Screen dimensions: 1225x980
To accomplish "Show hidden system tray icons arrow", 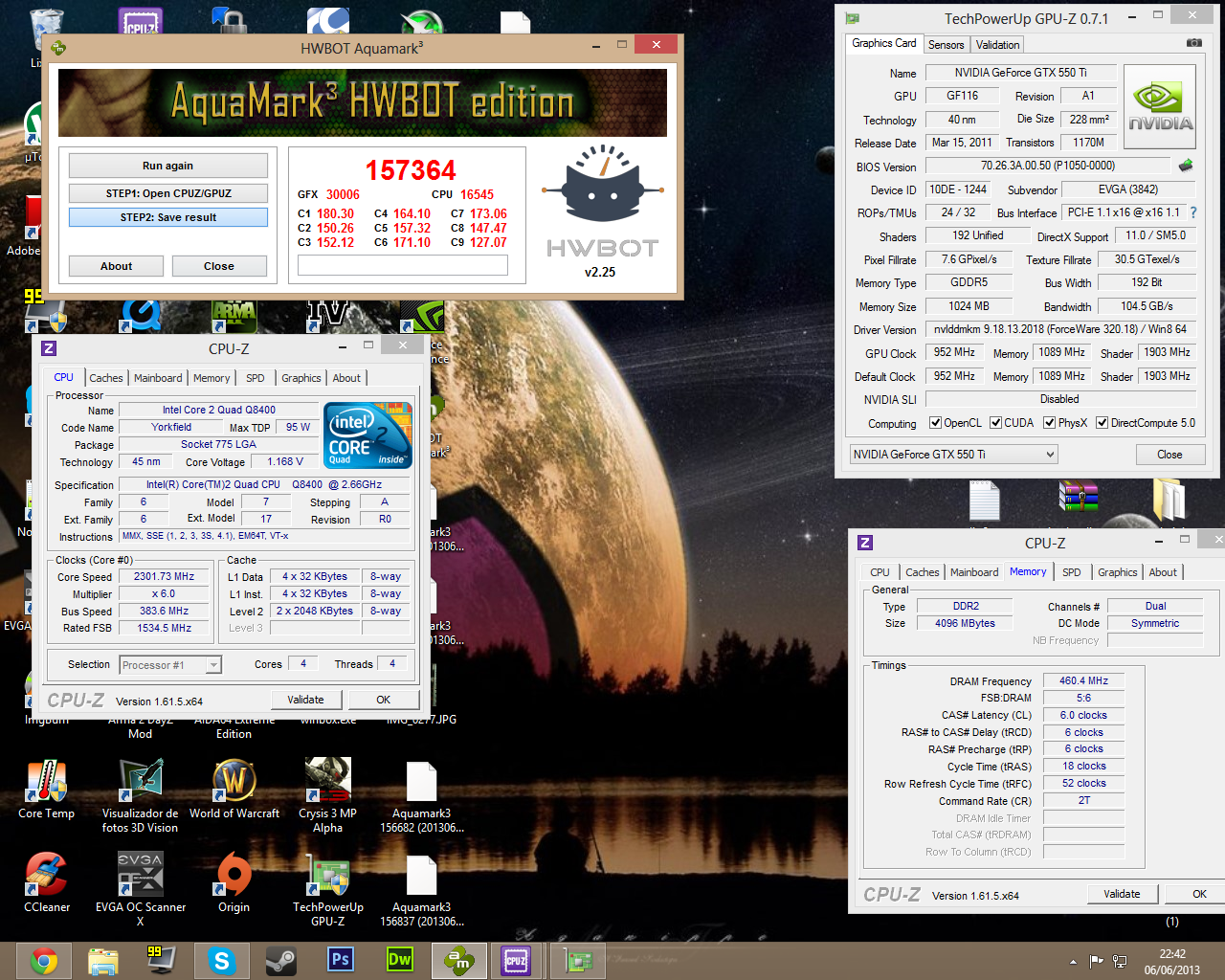I will [1073, 962].
